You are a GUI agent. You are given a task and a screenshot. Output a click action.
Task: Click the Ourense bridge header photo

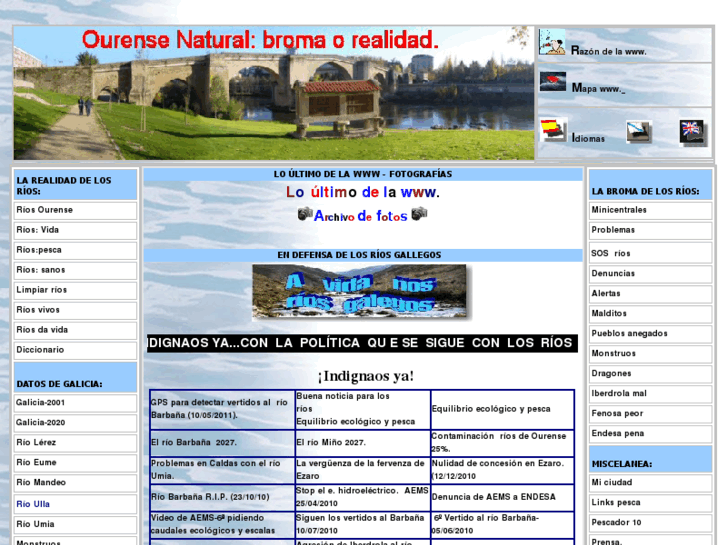[x=274, y=93]
